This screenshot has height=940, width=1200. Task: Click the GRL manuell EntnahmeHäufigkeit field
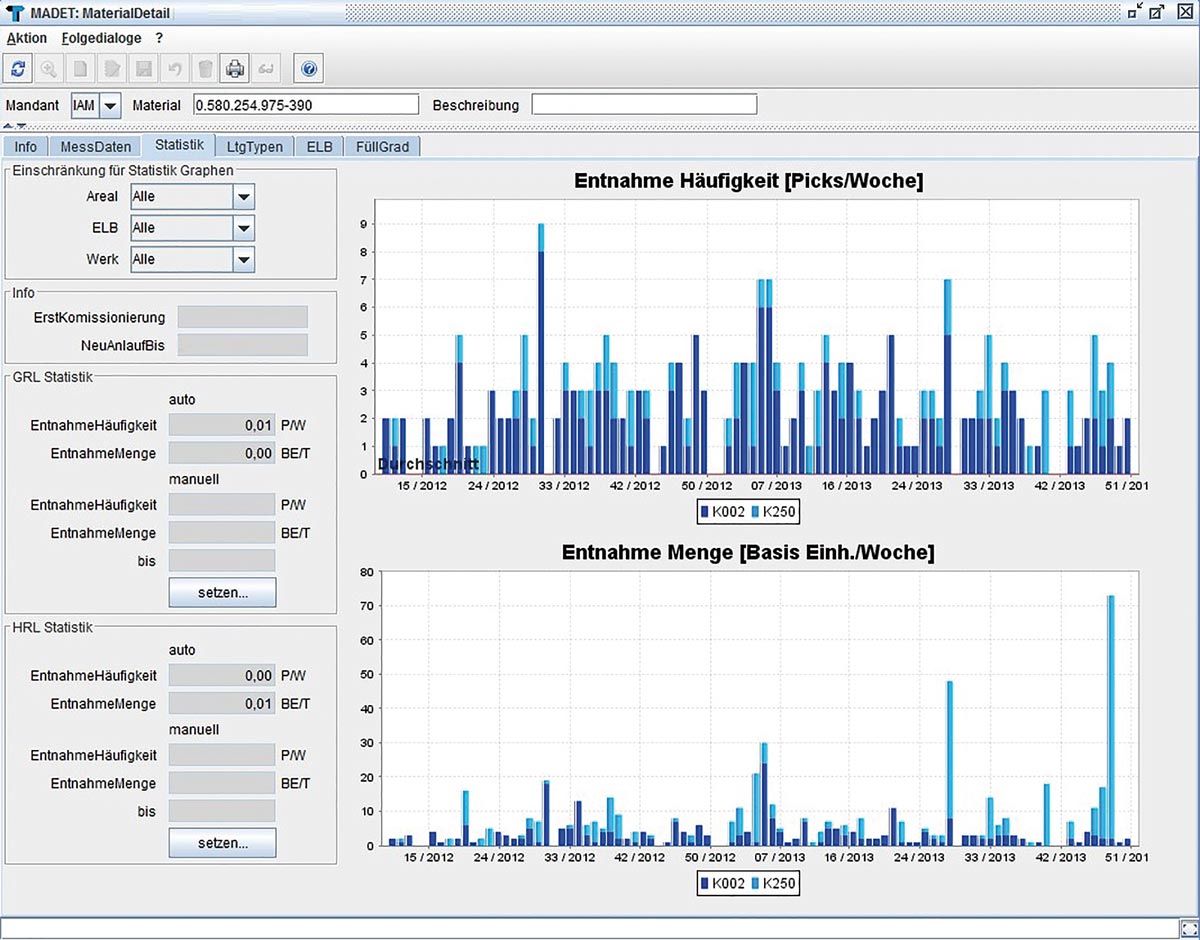(x=222, y=505)
